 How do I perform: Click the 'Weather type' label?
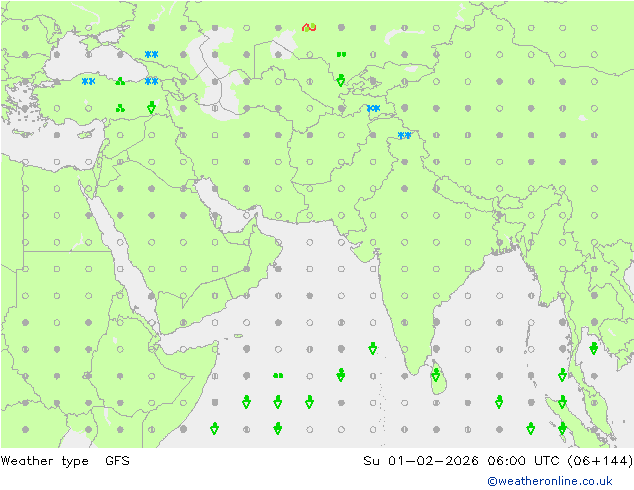click(44, 461)
